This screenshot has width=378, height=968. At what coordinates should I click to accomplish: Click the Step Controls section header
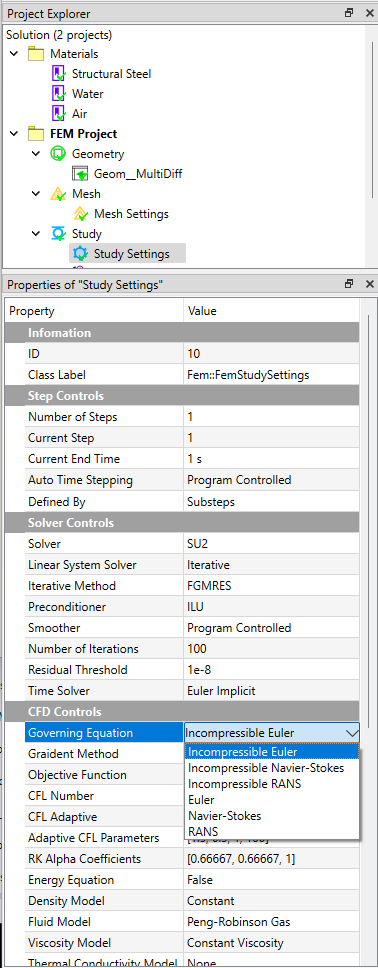pyautogui.click(x=182, y=396)
